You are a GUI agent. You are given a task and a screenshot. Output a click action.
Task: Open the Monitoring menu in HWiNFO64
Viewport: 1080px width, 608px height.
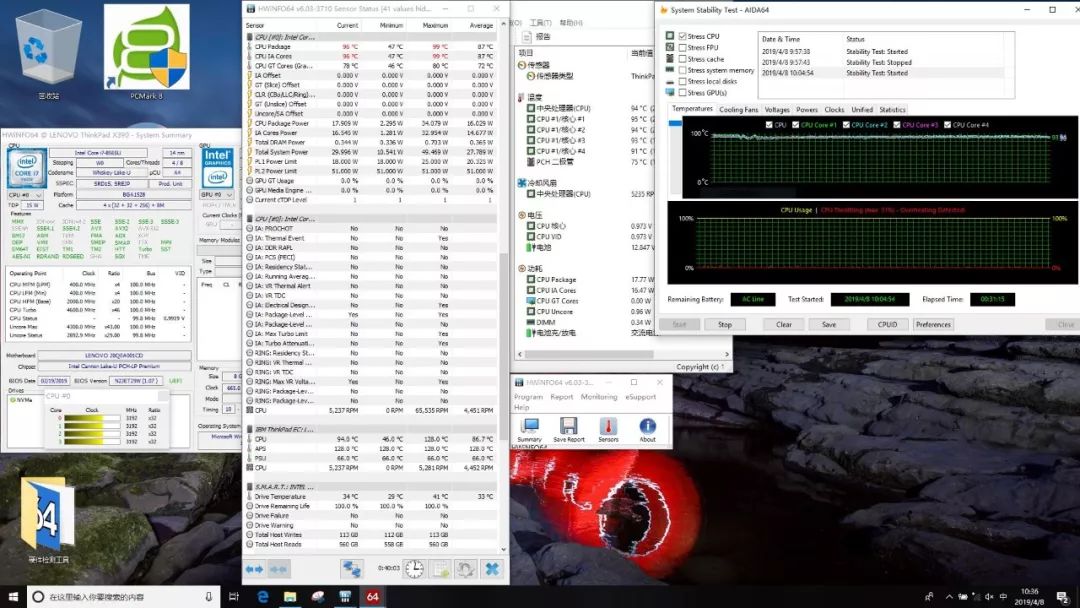599,397
